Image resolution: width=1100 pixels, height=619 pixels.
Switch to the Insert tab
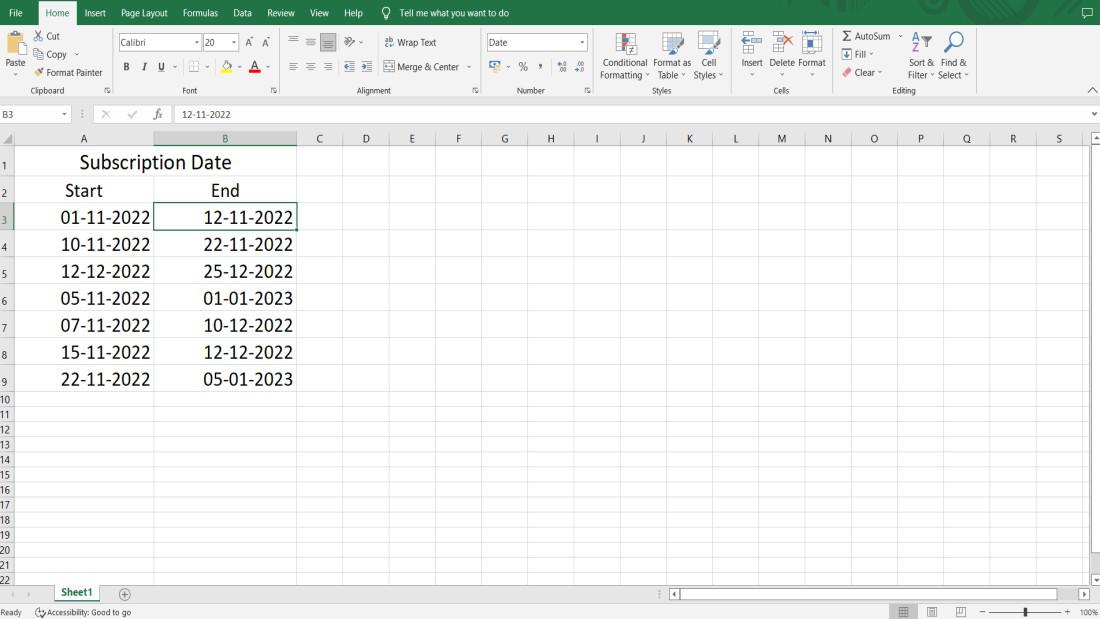click(95, 13)
